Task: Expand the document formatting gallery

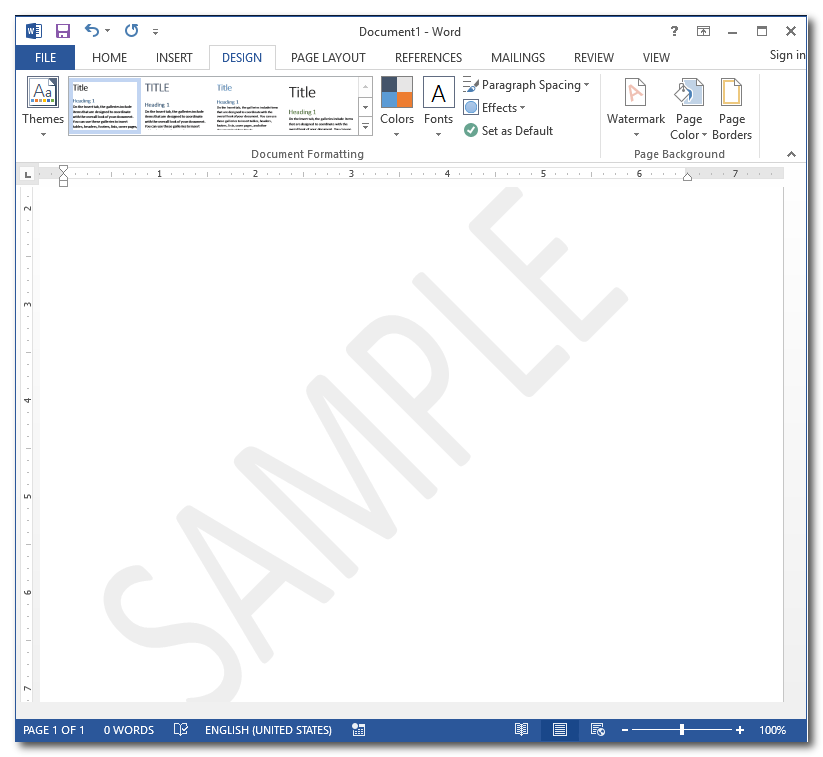Action: [x=365, y=127]
